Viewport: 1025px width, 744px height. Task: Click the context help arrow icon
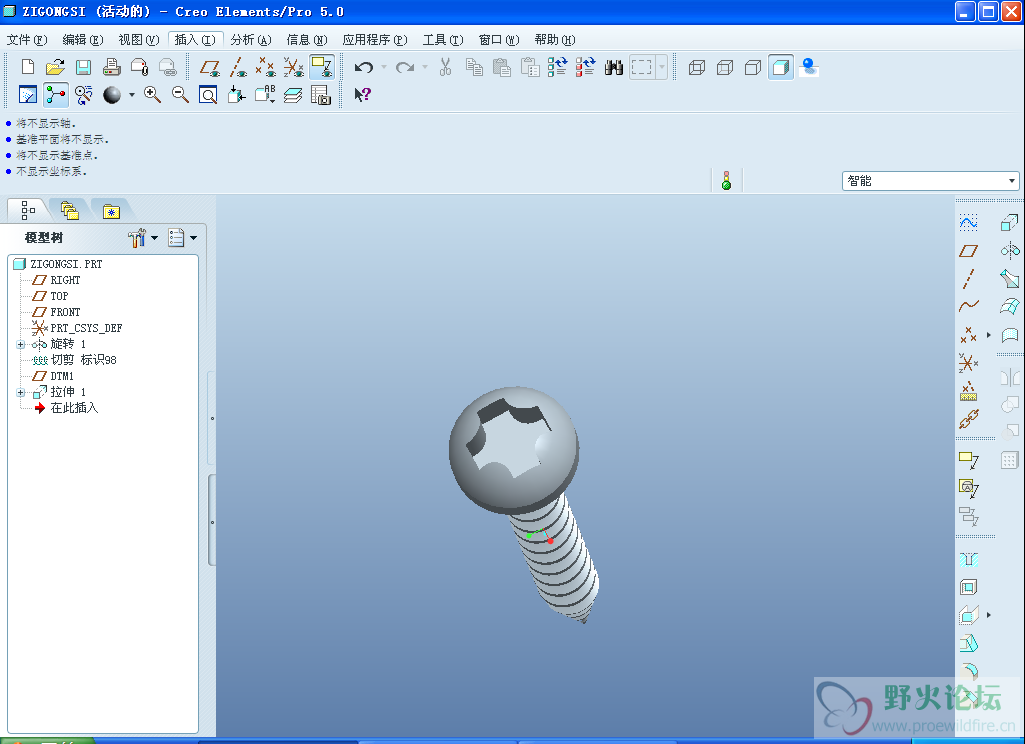(362, 95)
